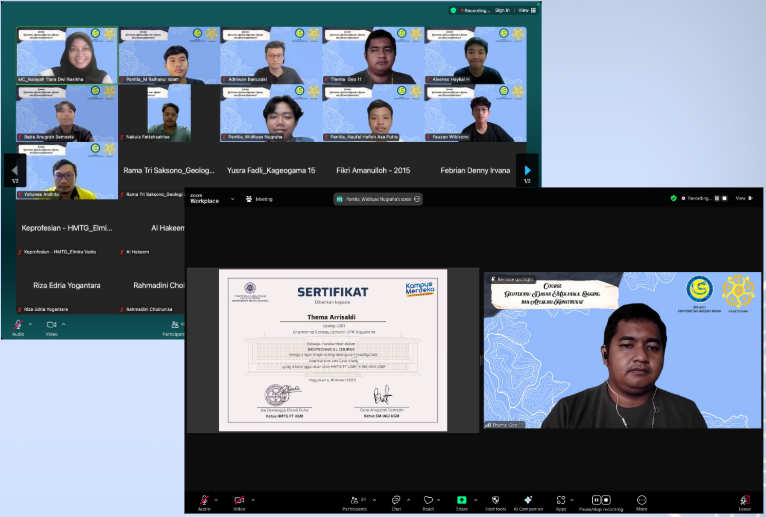This screenshot has width=766, height=517.
Task: Expand the Apps options chevron
Action: click(572, 500)
